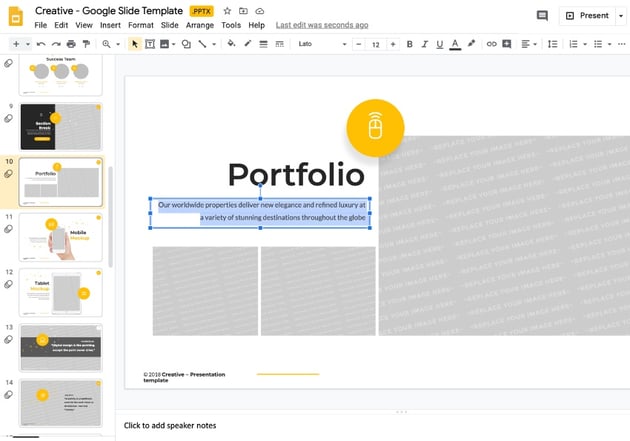Click the print icon in the toolbar
This screenshot has height=441, width=630.
[71, 44]
